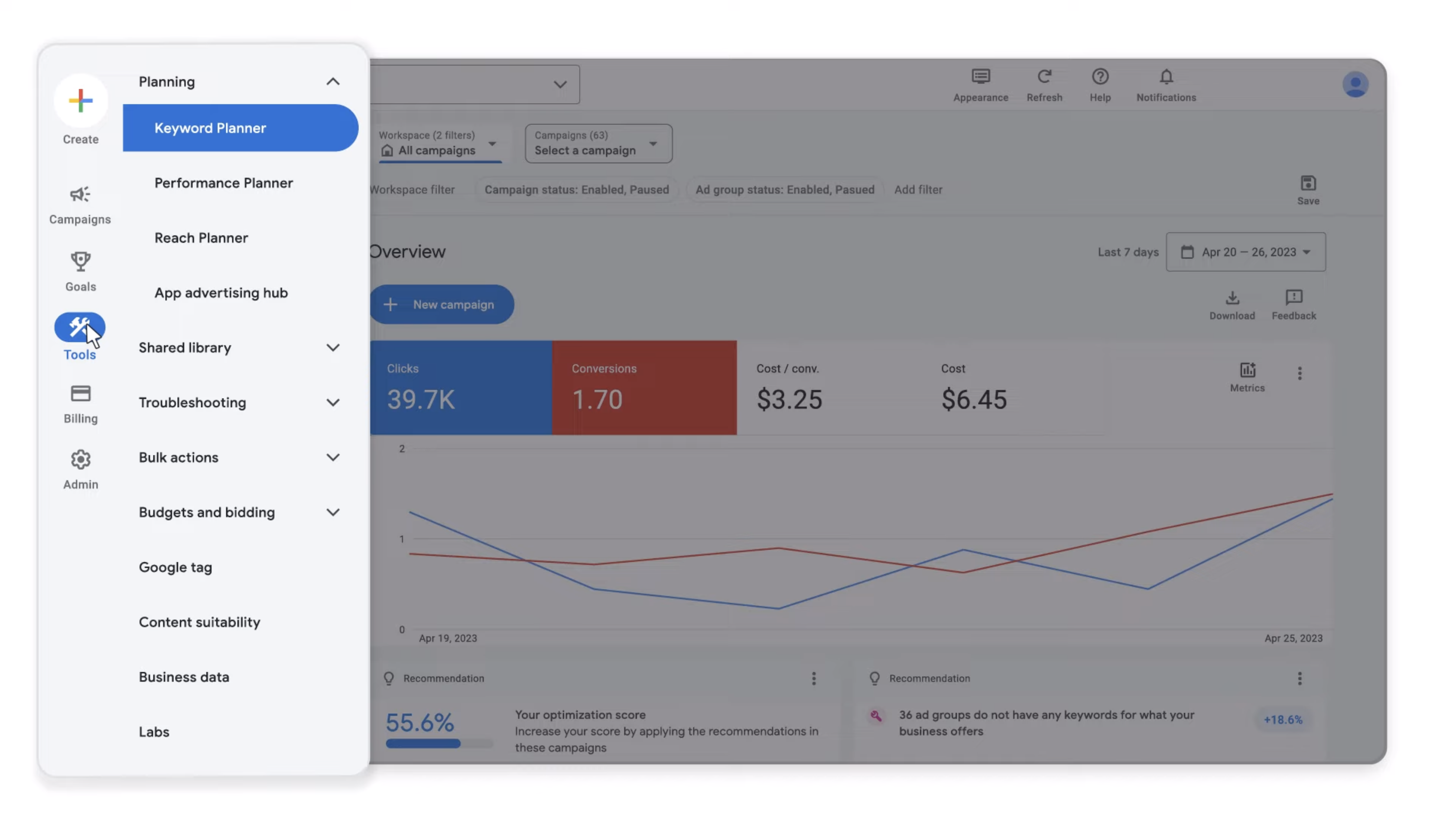Viewport: 1456px width, 813px height.
Task: Click the Goals trophy icon
Action: coord(80,263)
